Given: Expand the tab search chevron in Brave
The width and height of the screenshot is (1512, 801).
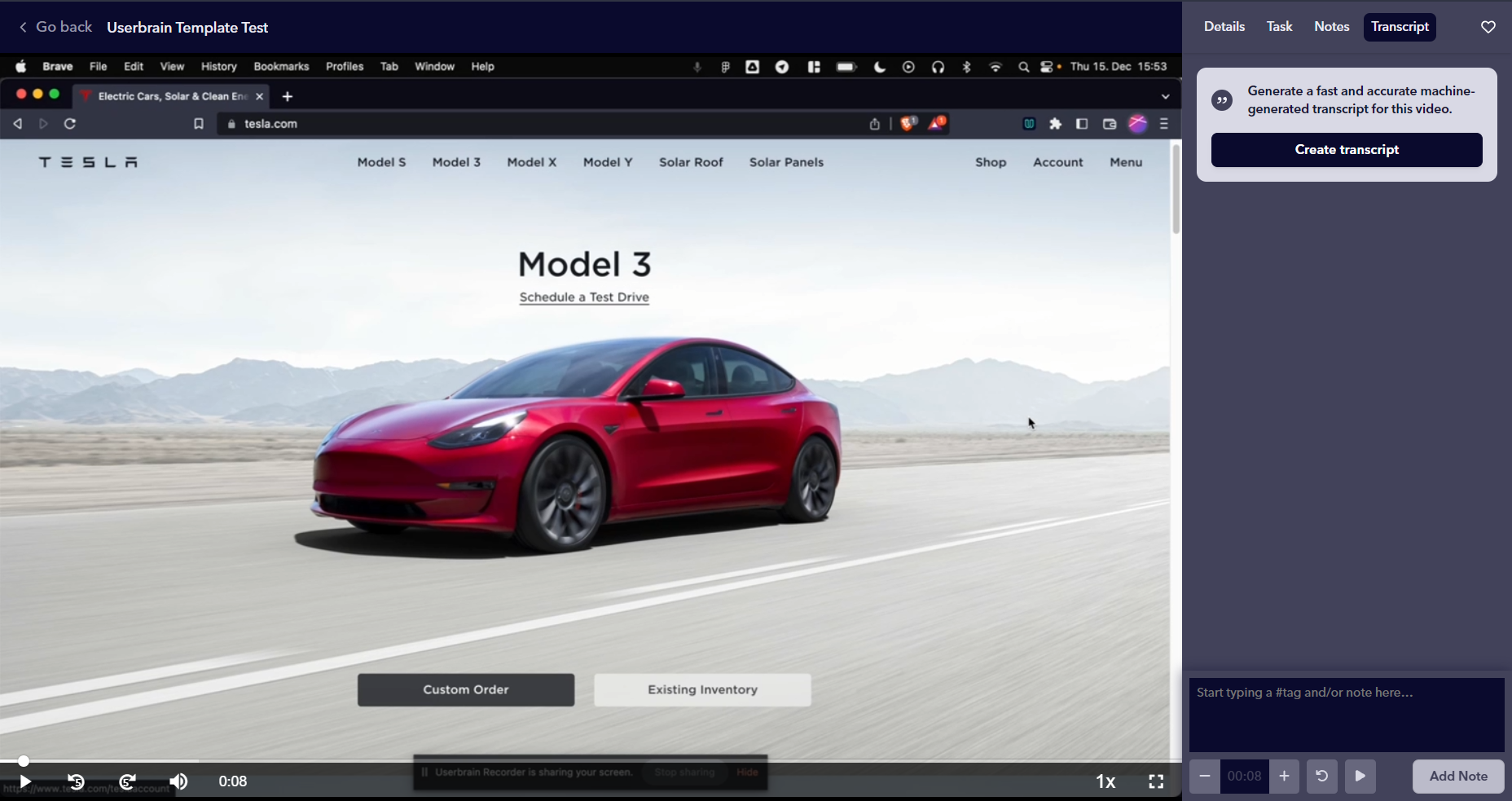Looking at the screenshot, I should pos(1166,96).
